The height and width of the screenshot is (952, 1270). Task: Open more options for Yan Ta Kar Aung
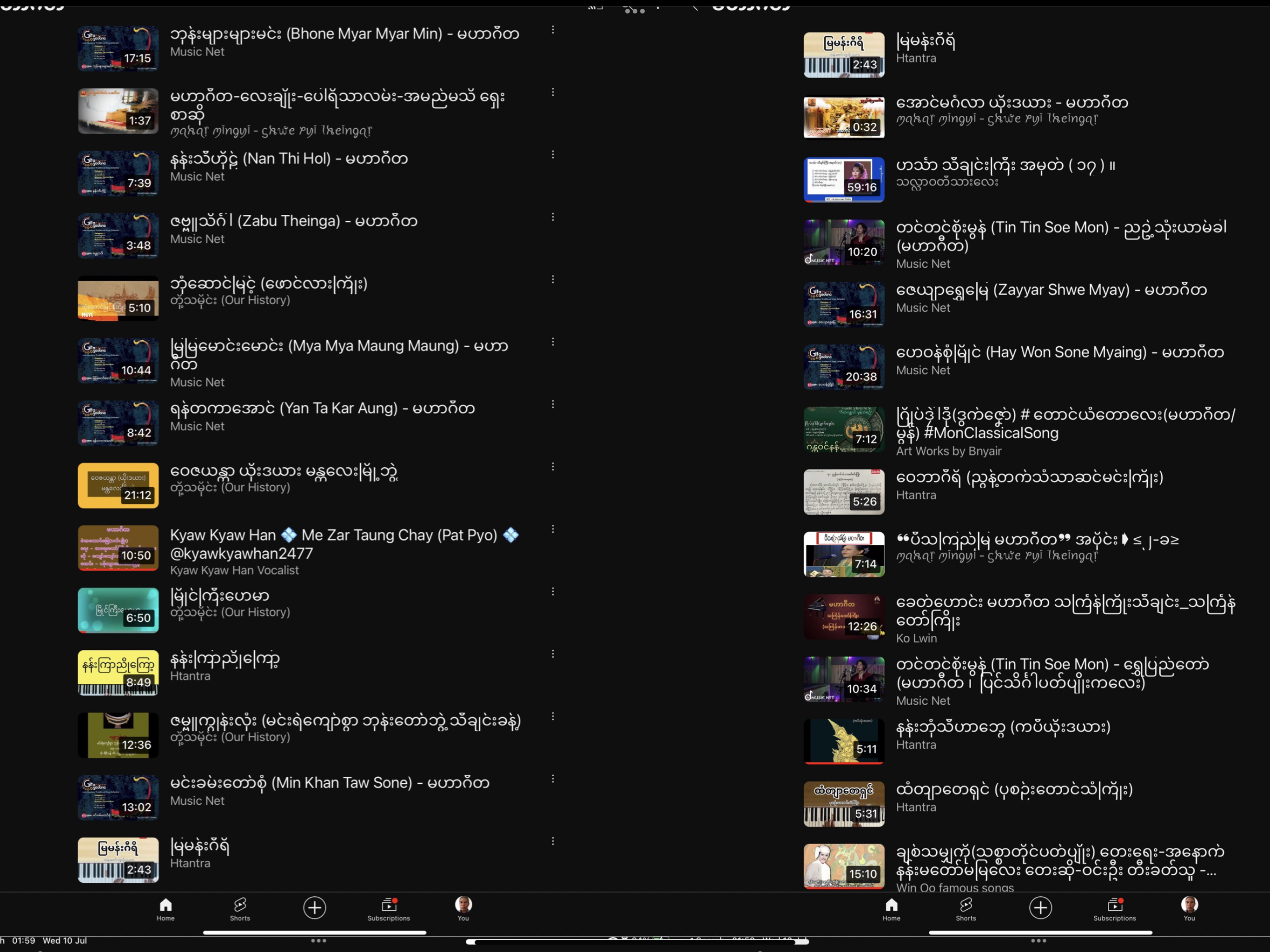[x=553, y=404]
